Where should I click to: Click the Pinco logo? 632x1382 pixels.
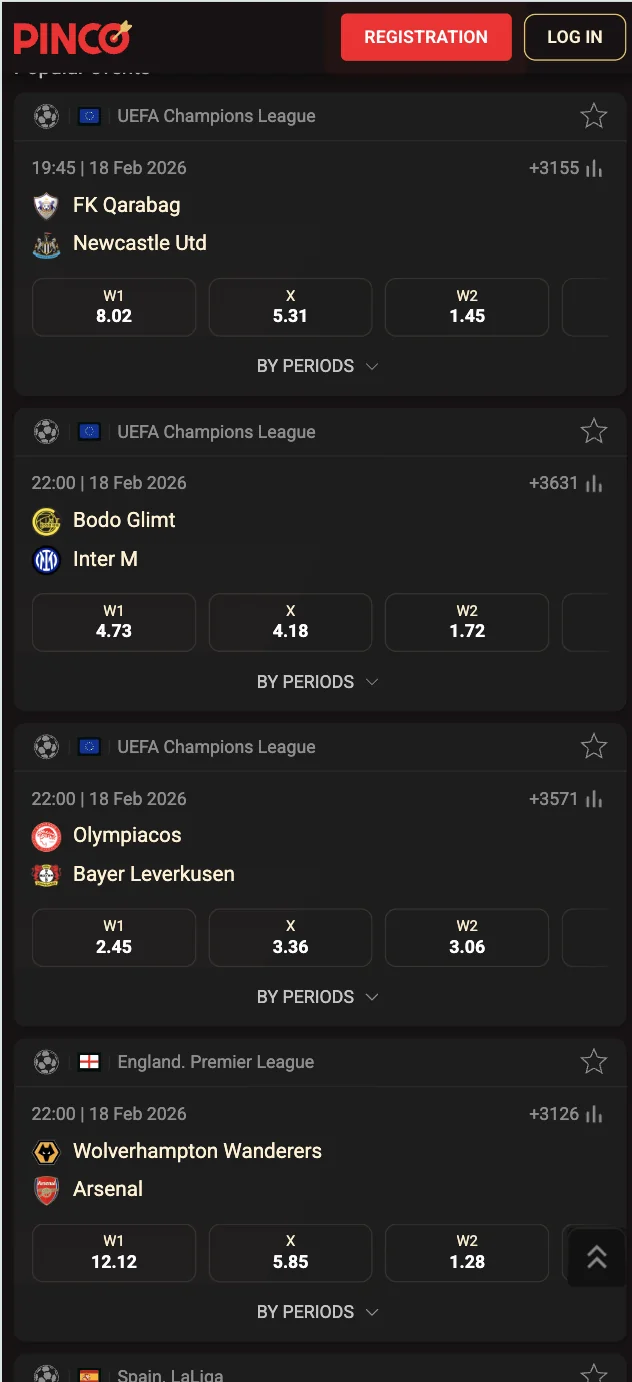[72, 38]
